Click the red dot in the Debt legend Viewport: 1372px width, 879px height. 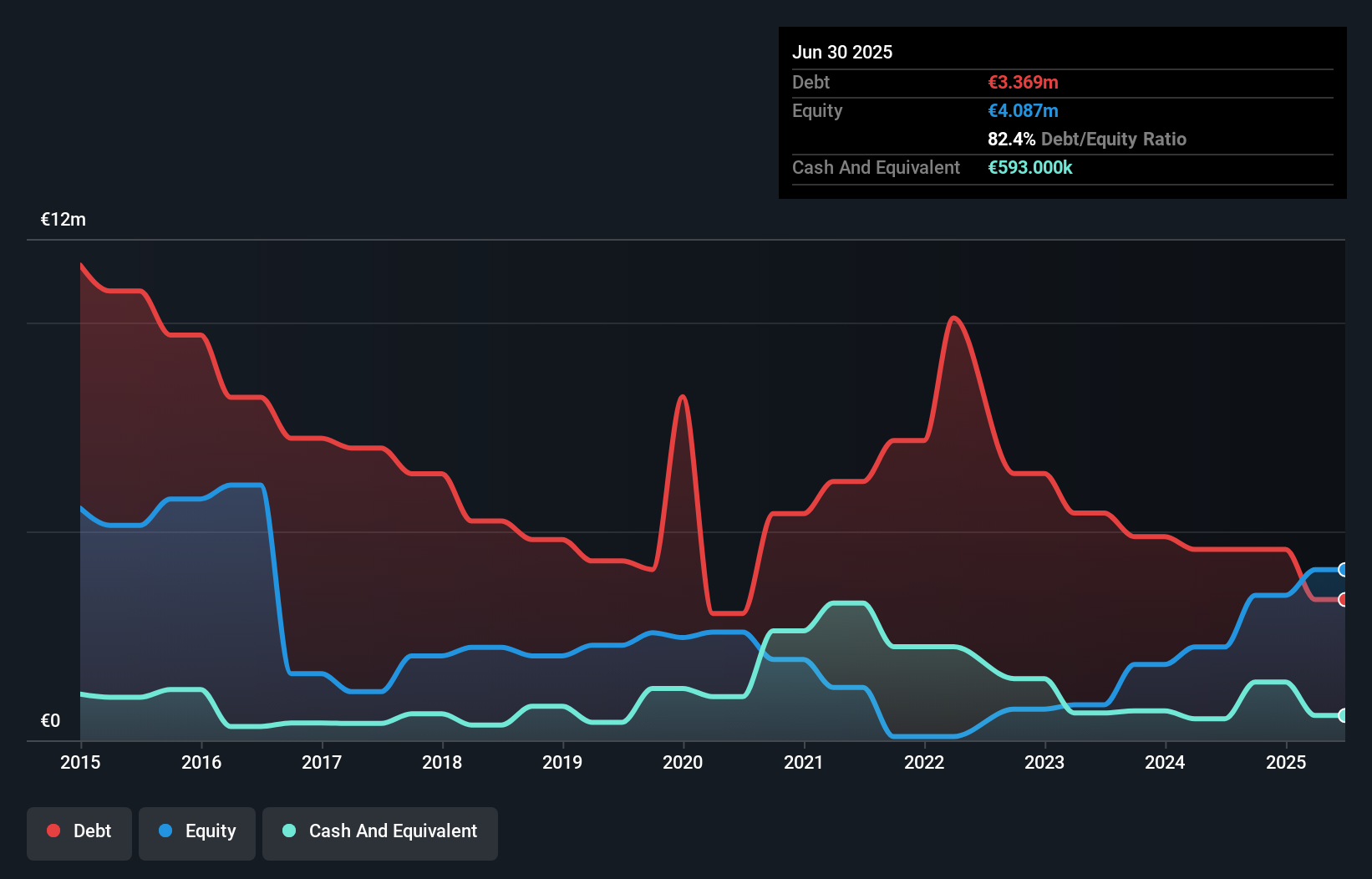pyautogui.click(x=53, y=831)
